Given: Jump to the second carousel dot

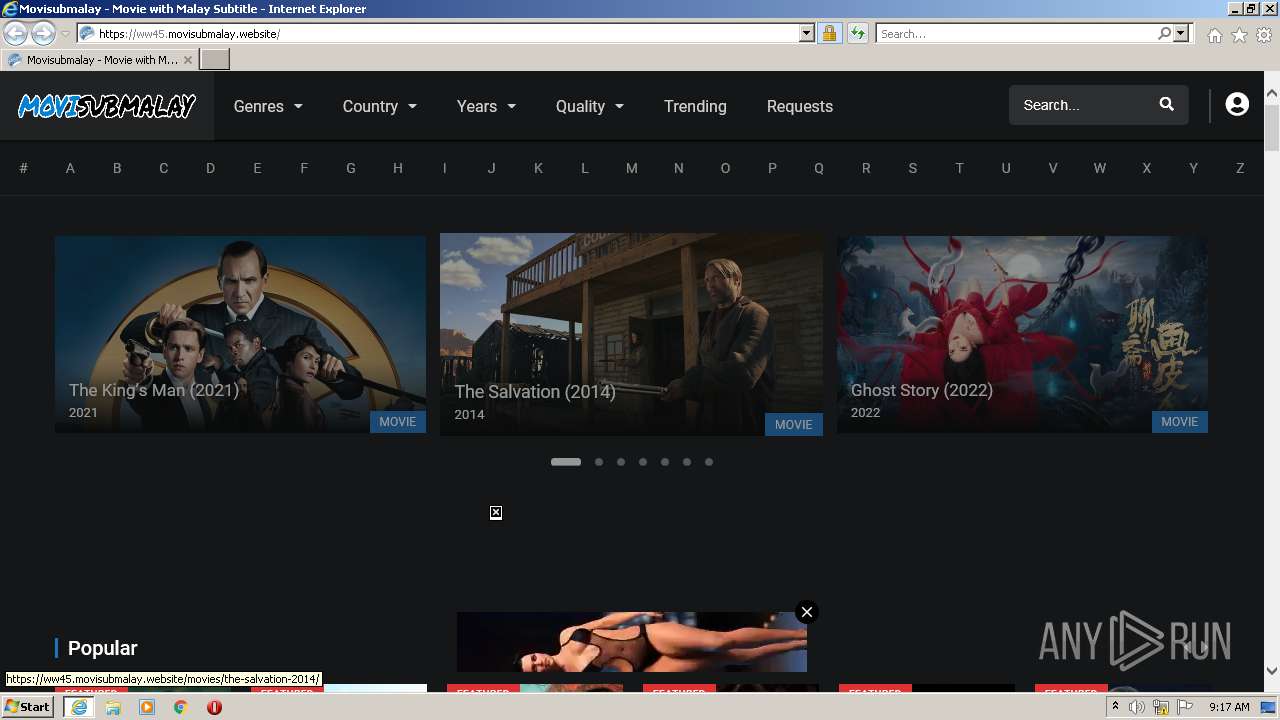Looking at the screenshot, I should coord(599,462).
